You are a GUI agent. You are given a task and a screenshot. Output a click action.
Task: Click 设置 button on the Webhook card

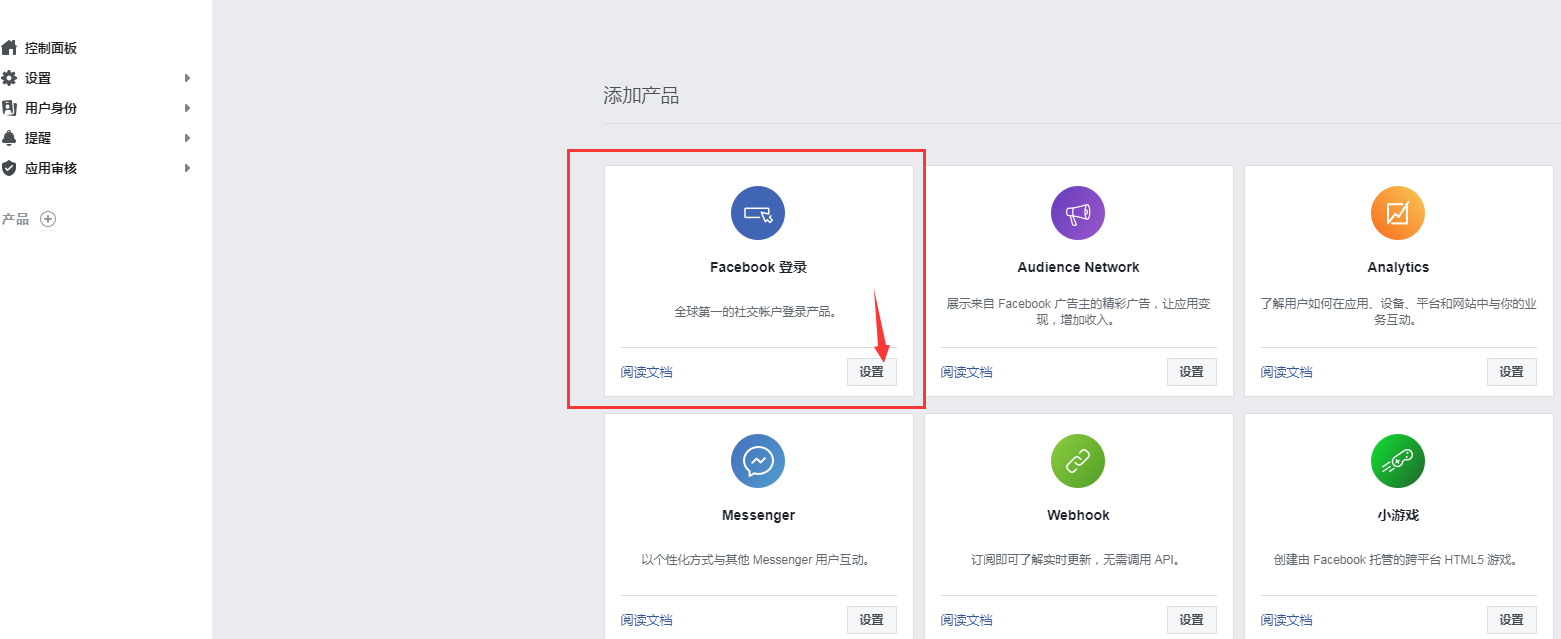point(1192,620)
